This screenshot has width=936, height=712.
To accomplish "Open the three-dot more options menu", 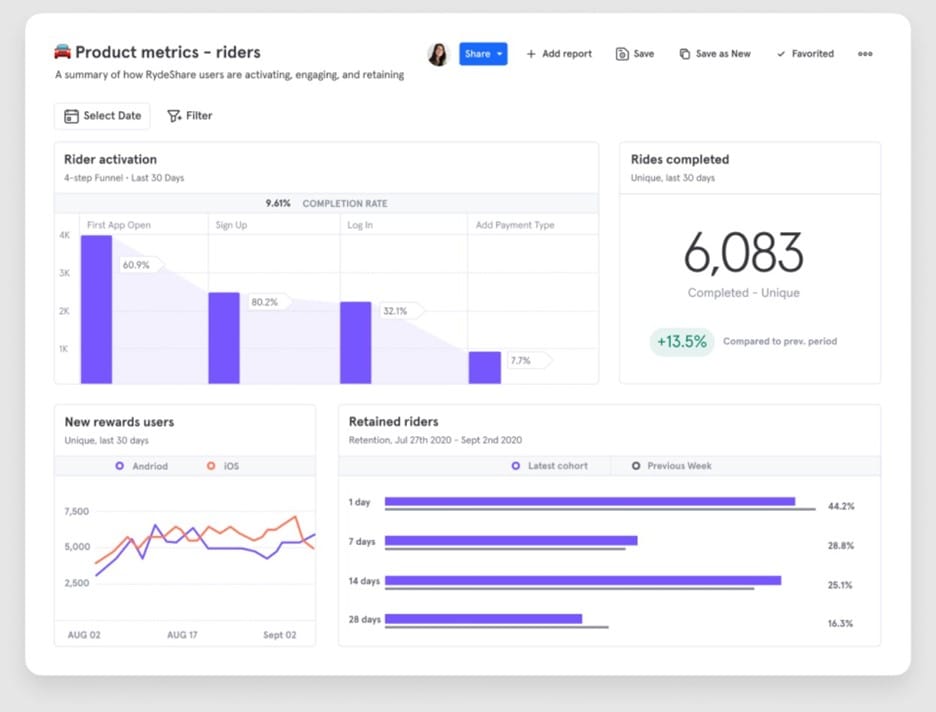I will (x=865, y=54).
